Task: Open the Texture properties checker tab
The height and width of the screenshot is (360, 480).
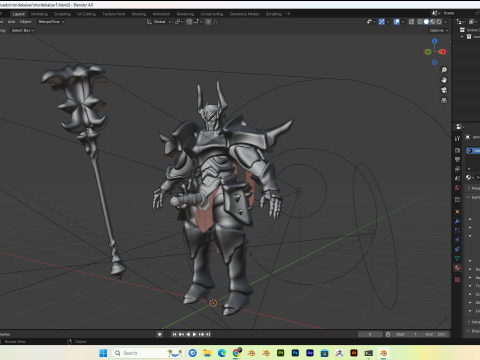Action: [457, 279]
